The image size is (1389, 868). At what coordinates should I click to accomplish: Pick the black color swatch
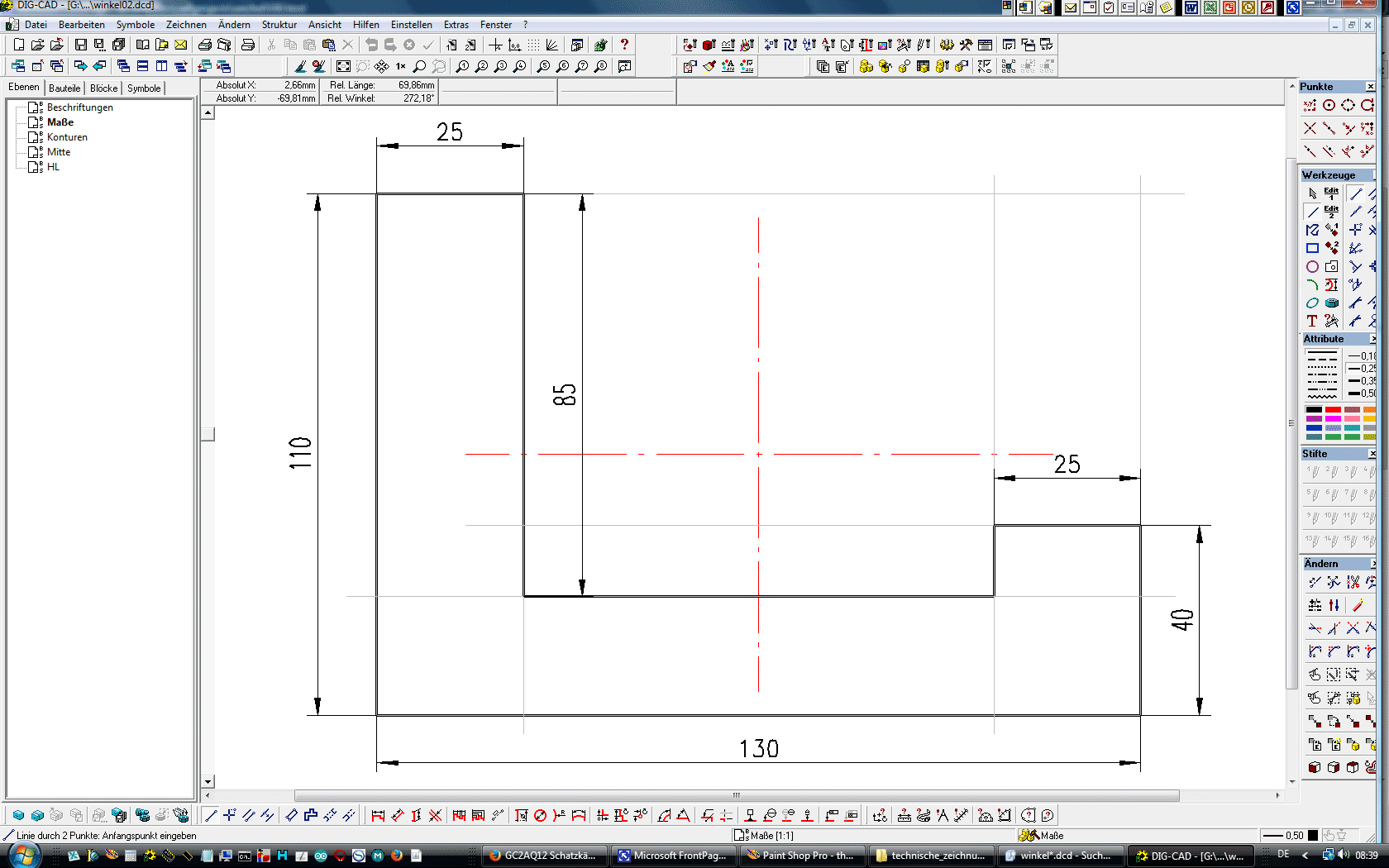pyautogui.click(x=1314, y=409)
